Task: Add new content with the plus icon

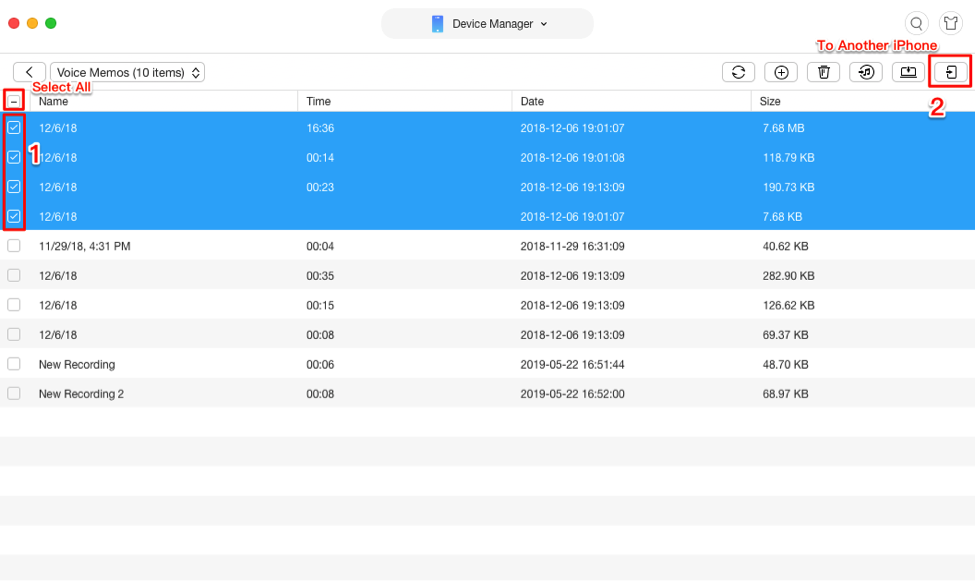Action: [x=781, y=72]
